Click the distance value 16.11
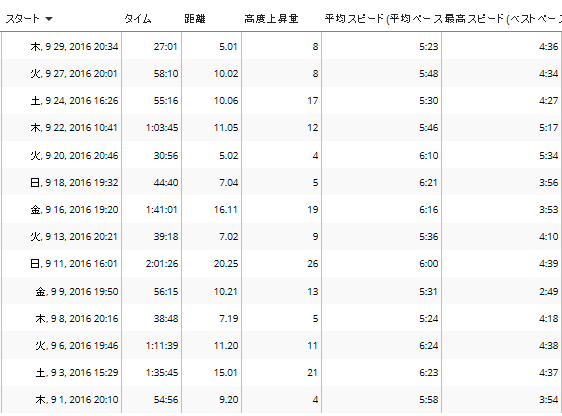 coord(226,210)
